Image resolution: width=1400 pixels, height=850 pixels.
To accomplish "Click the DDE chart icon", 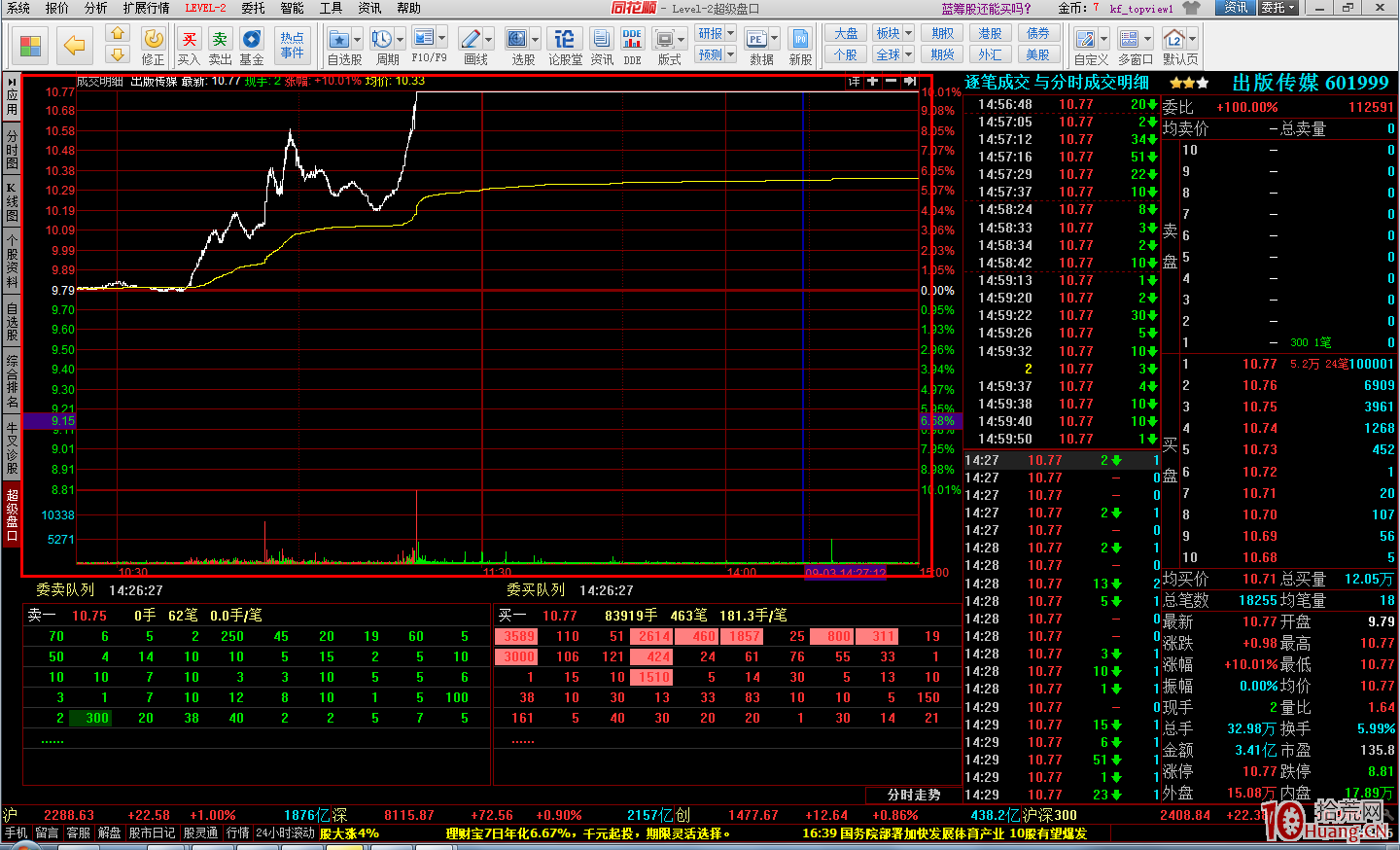I will click(632, 40).
